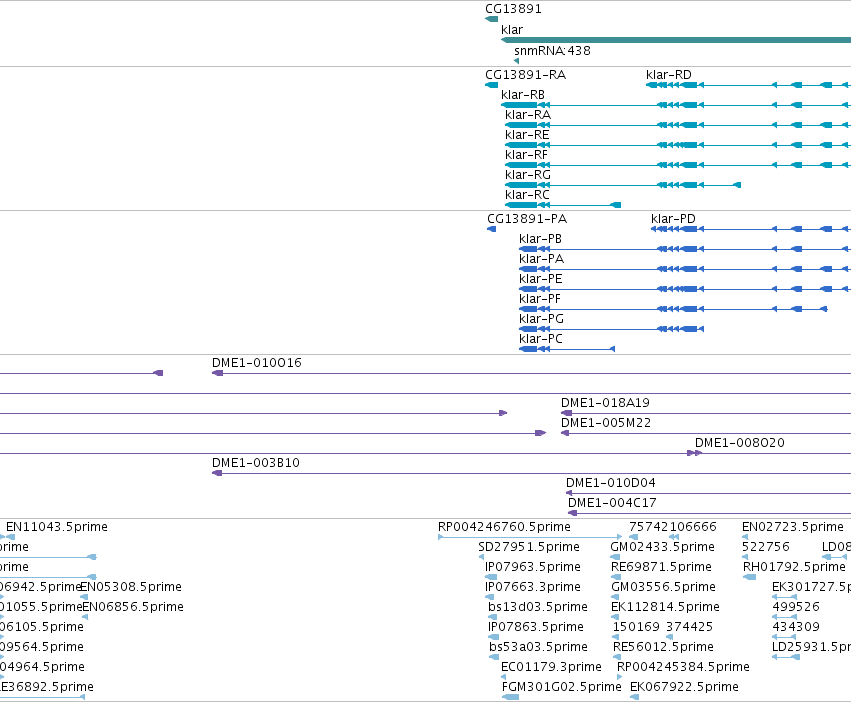Click EST EN02723.5prime
This screenshot has height=702, width=851.
point(792,527)
